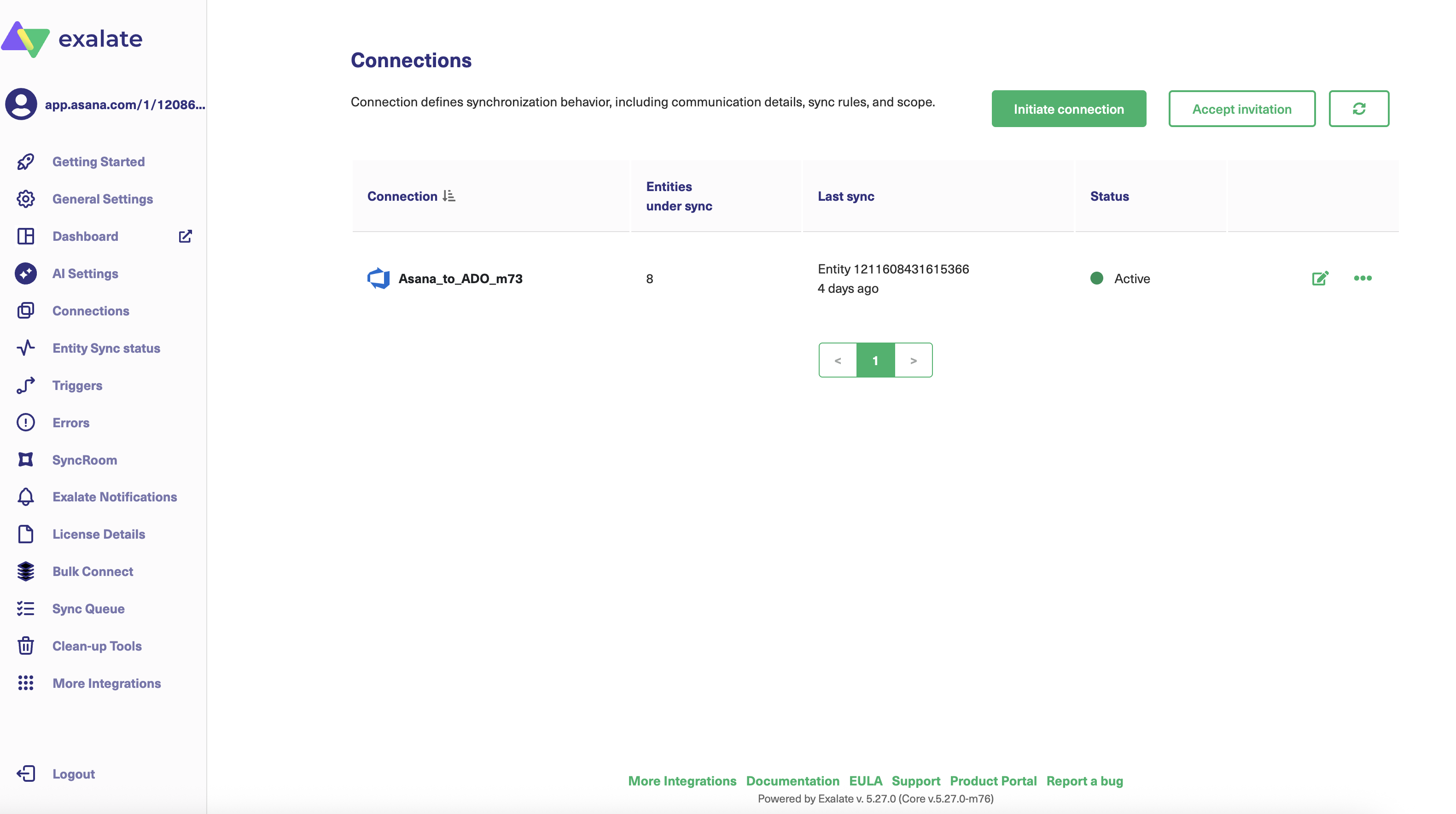Go to next page arrow
This screenshot has width=1456, height=814.
pyautogui.click(x=913, y=360)
